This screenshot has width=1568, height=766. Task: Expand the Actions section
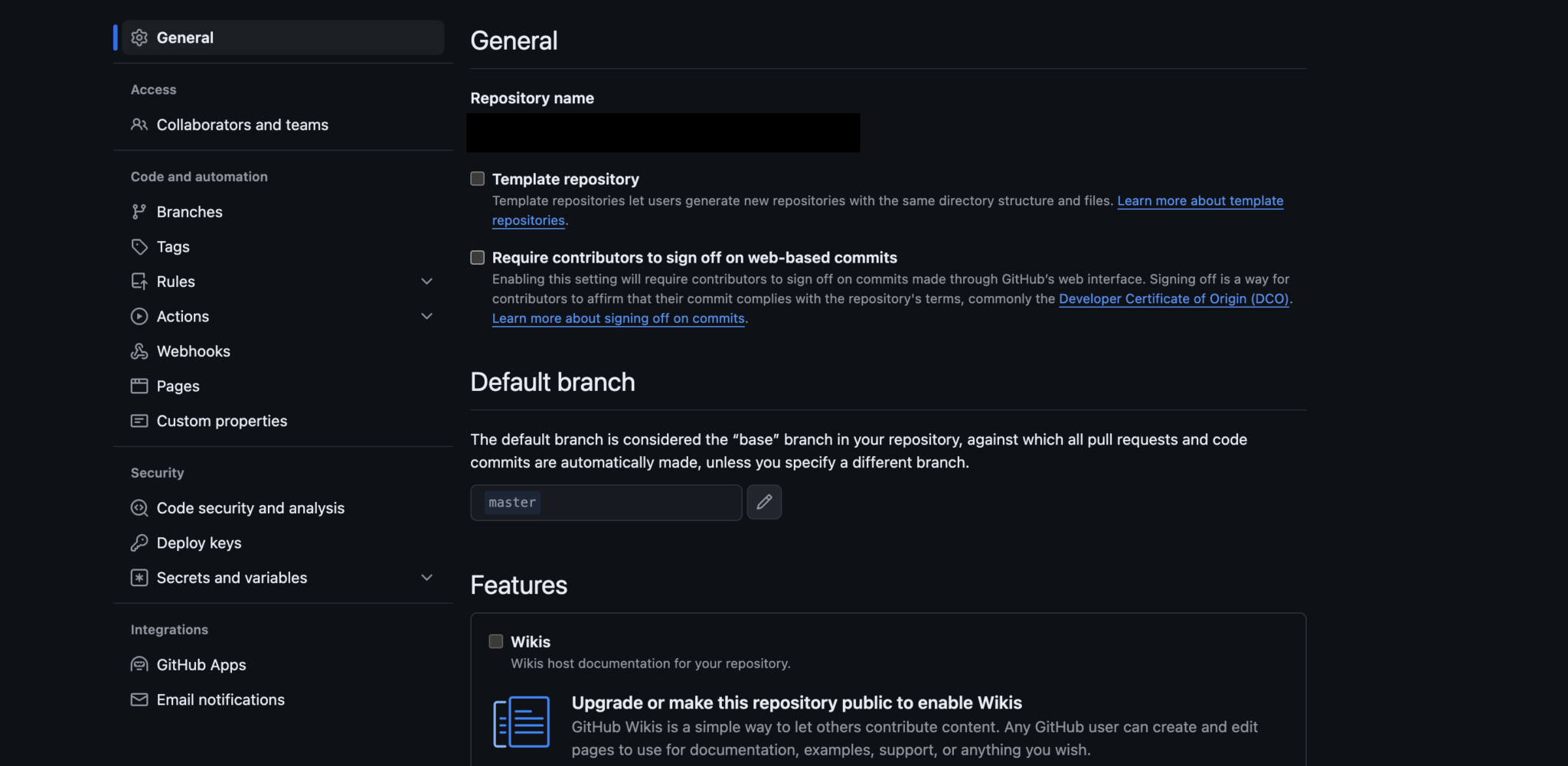pos(426,316)
